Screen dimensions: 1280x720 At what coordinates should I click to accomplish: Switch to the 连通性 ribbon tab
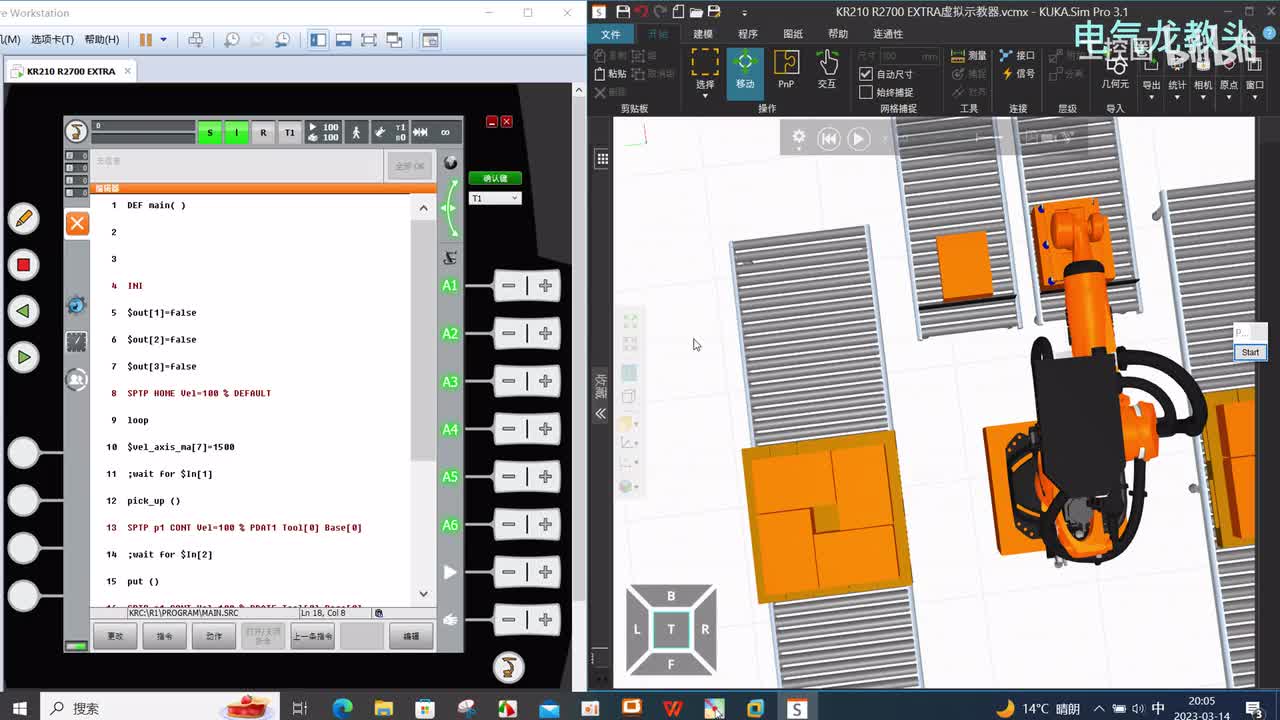click(x=888, y=34)
